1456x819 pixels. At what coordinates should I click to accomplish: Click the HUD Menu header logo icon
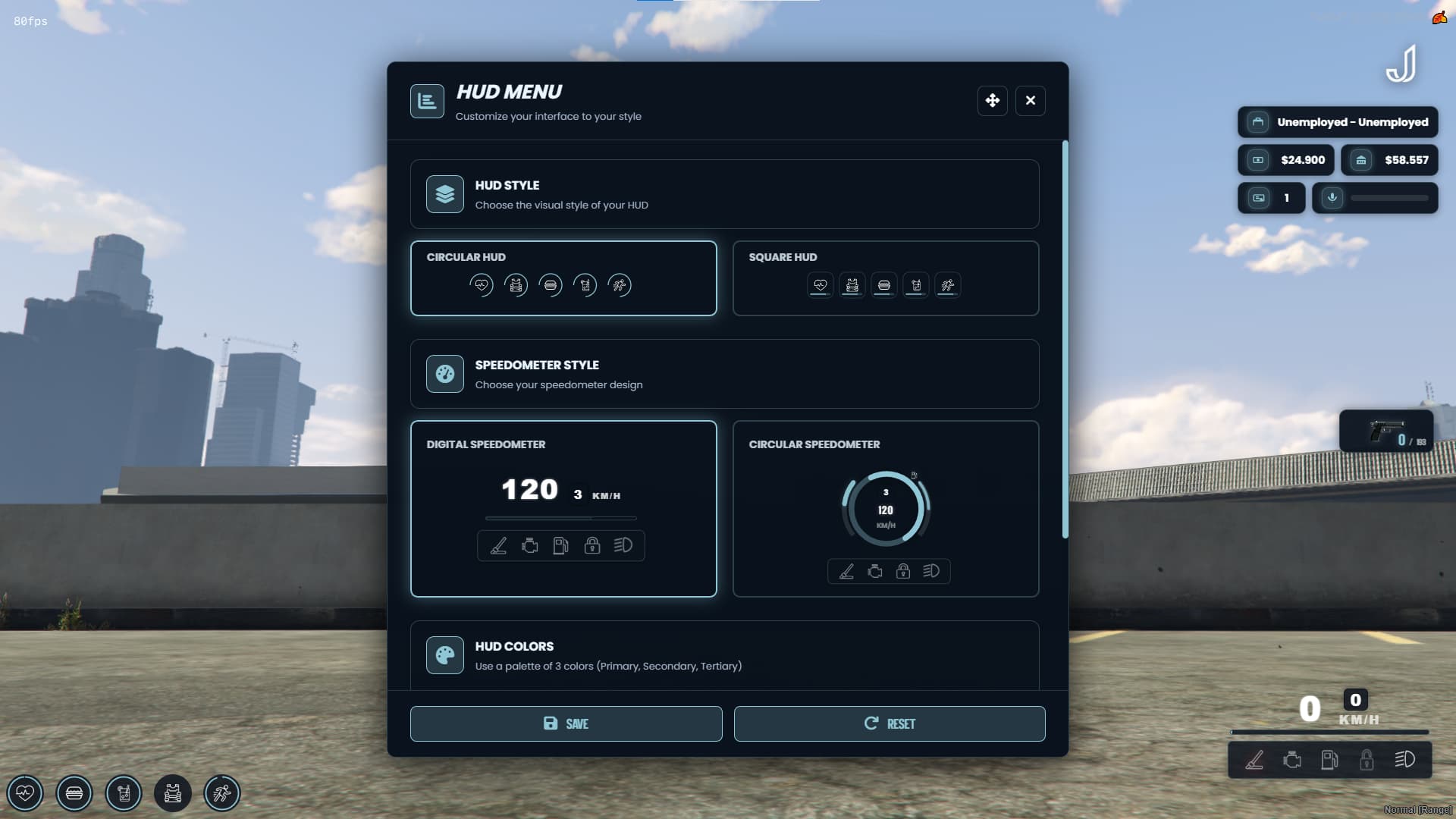[x=427, y=101]
